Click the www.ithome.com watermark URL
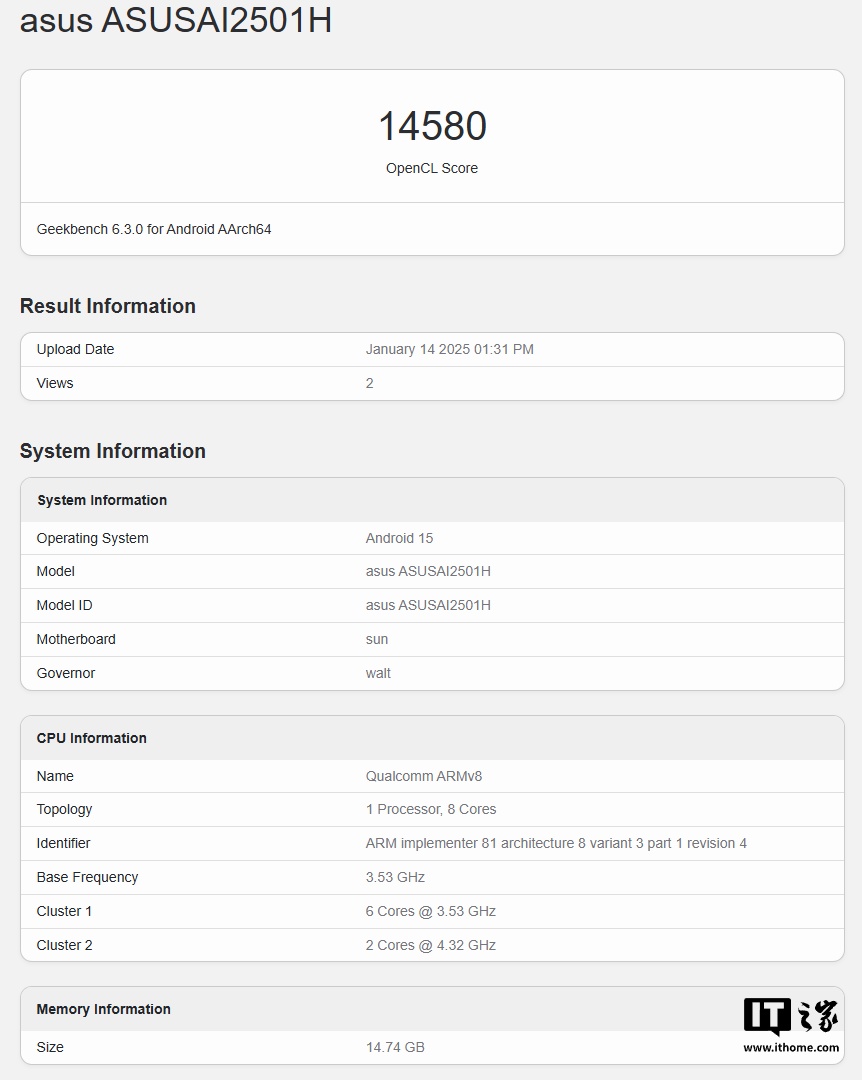The image size is (862, 1080). pyautogui.click(x=790, y=1047)
